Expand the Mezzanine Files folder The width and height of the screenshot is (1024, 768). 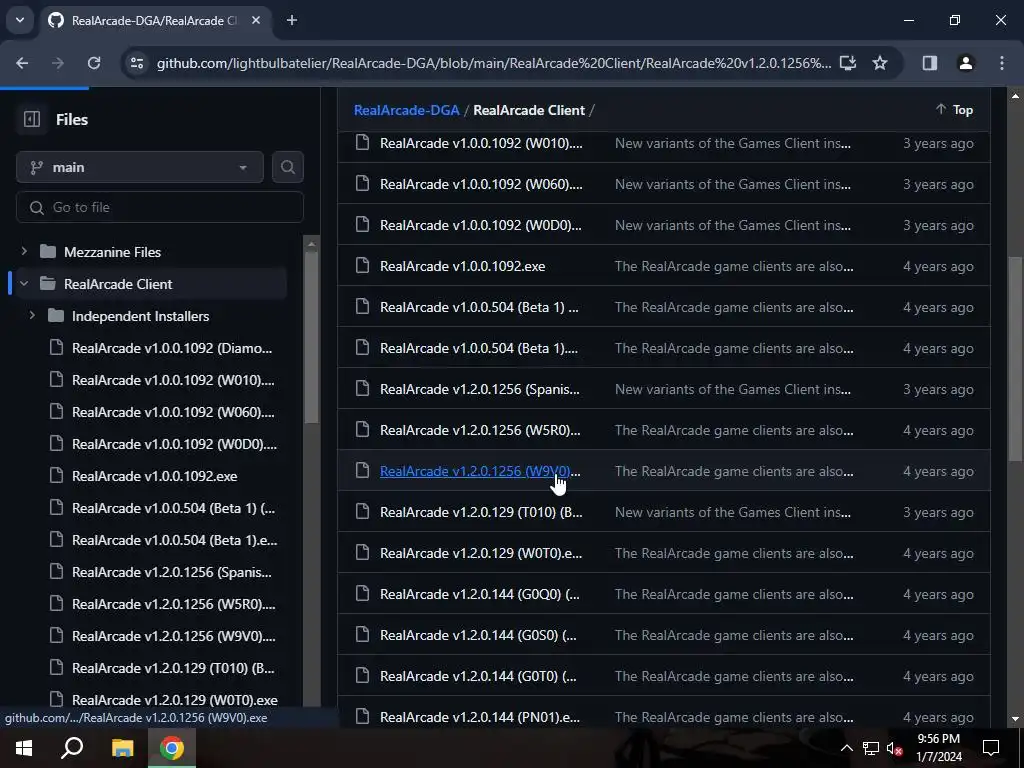(24, 251)
